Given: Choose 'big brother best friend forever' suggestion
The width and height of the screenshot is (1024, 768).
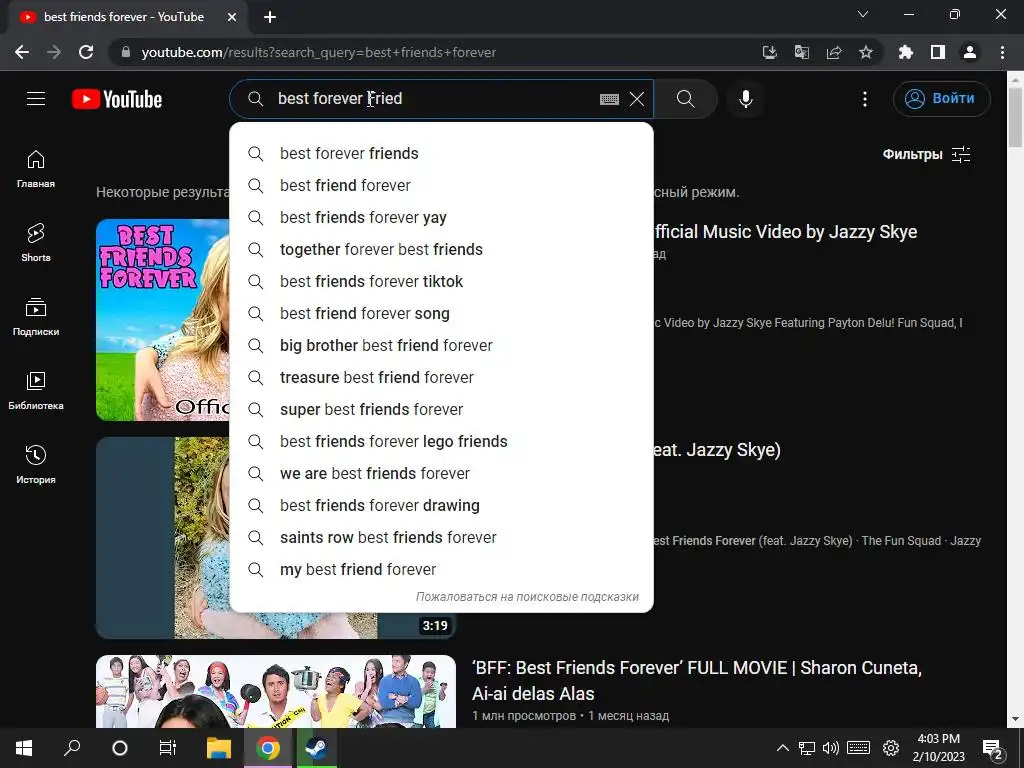Looking at the screenshot, I should [441, 345].
